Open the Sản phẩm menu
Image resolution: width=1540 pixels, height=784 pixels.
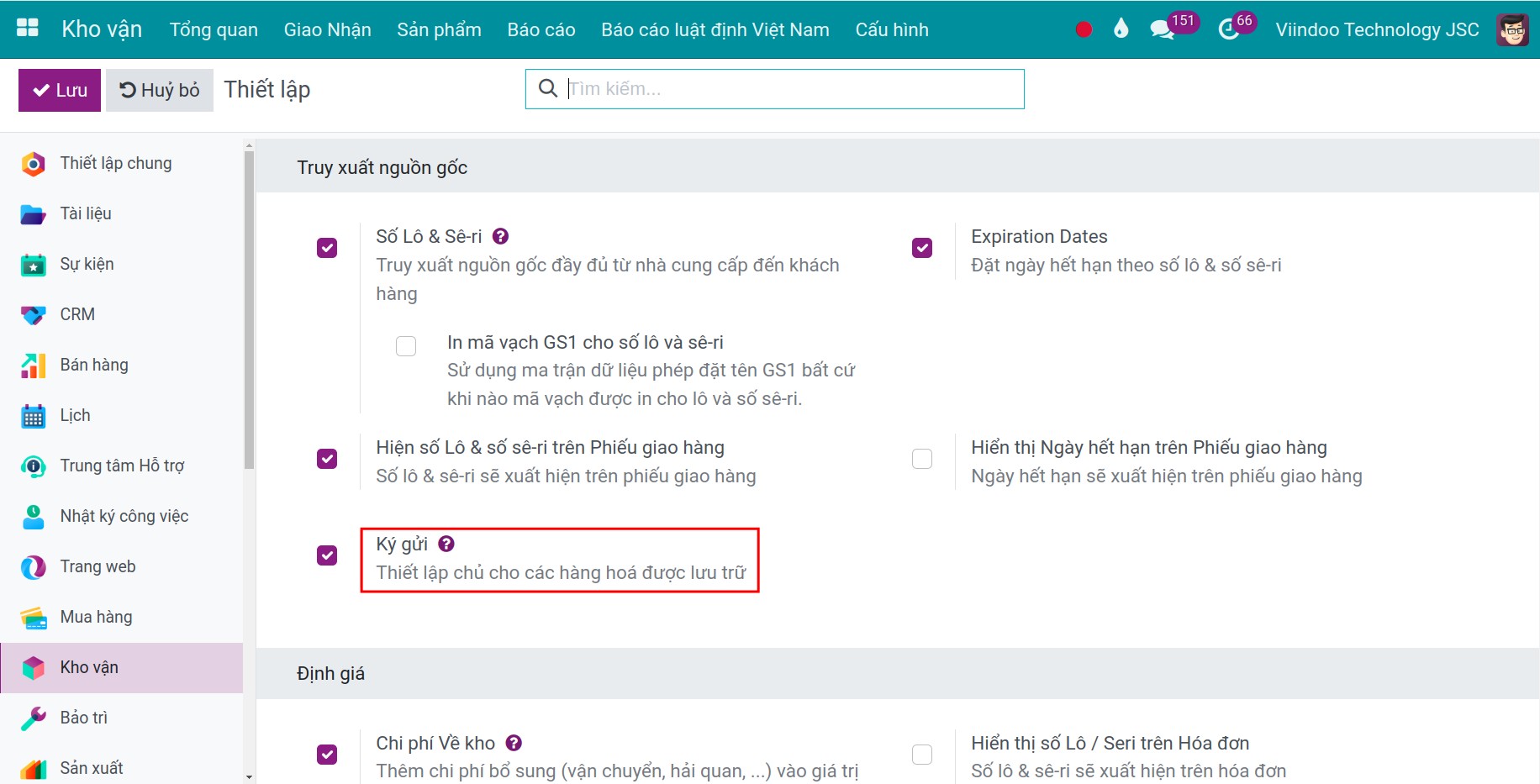[439, 29]
